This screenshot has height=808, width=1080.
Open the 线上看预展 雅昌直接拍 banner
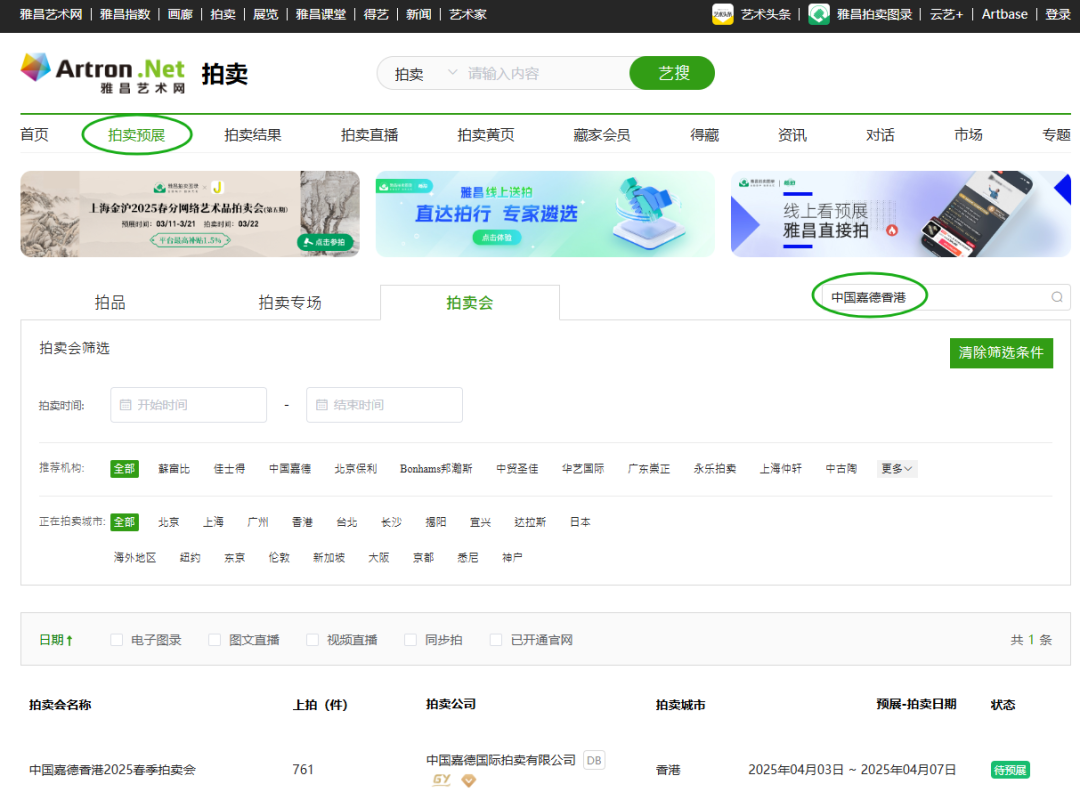[901, 214]
